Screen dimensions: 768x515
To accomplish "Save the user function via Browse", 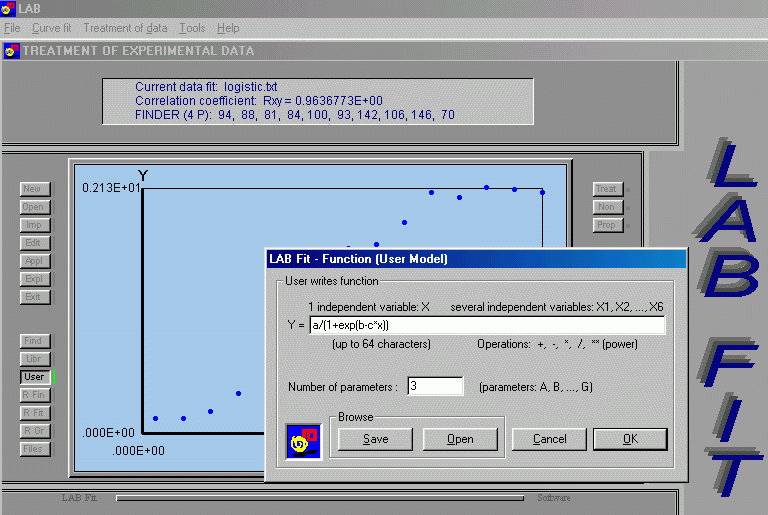I will pyautogui.click(x=375, y=439).
